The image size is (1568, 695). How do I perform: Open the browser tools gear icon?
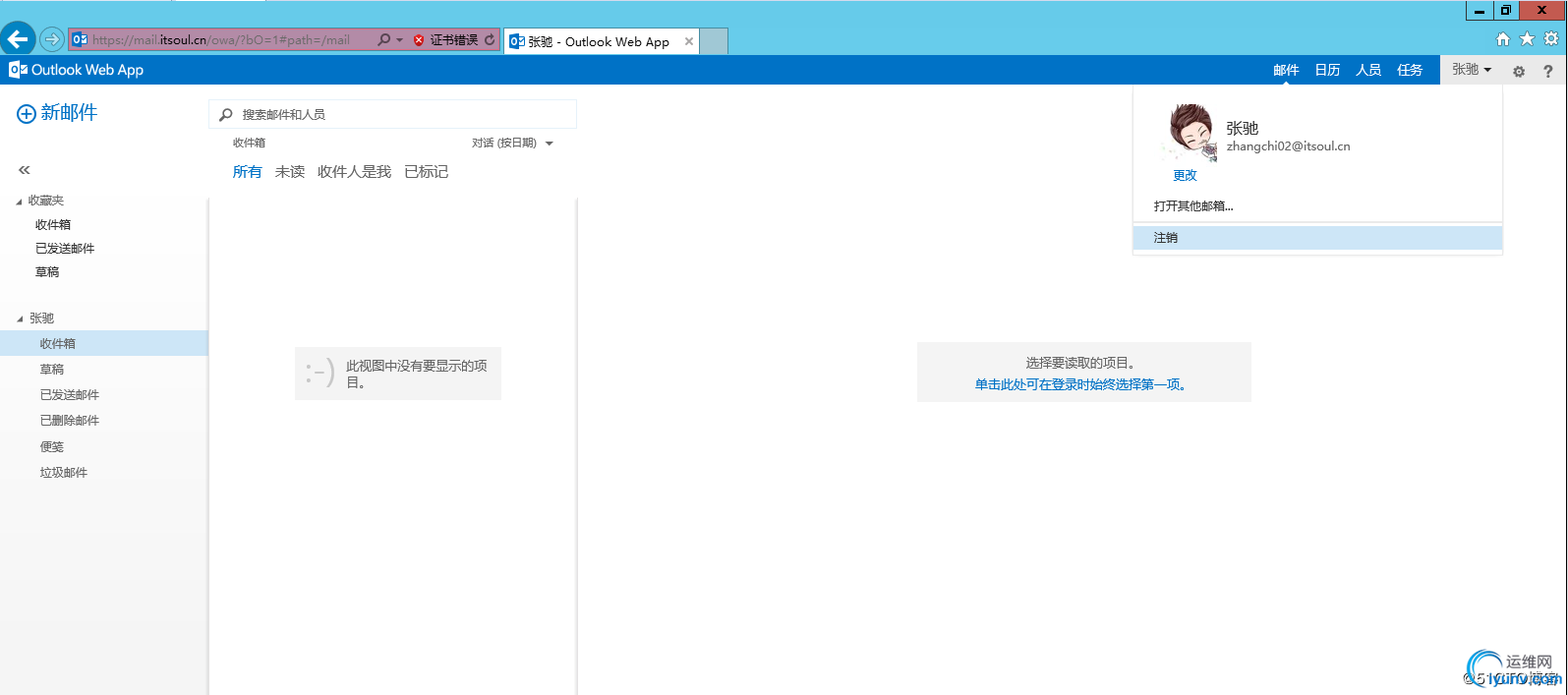coord(1551,39)
